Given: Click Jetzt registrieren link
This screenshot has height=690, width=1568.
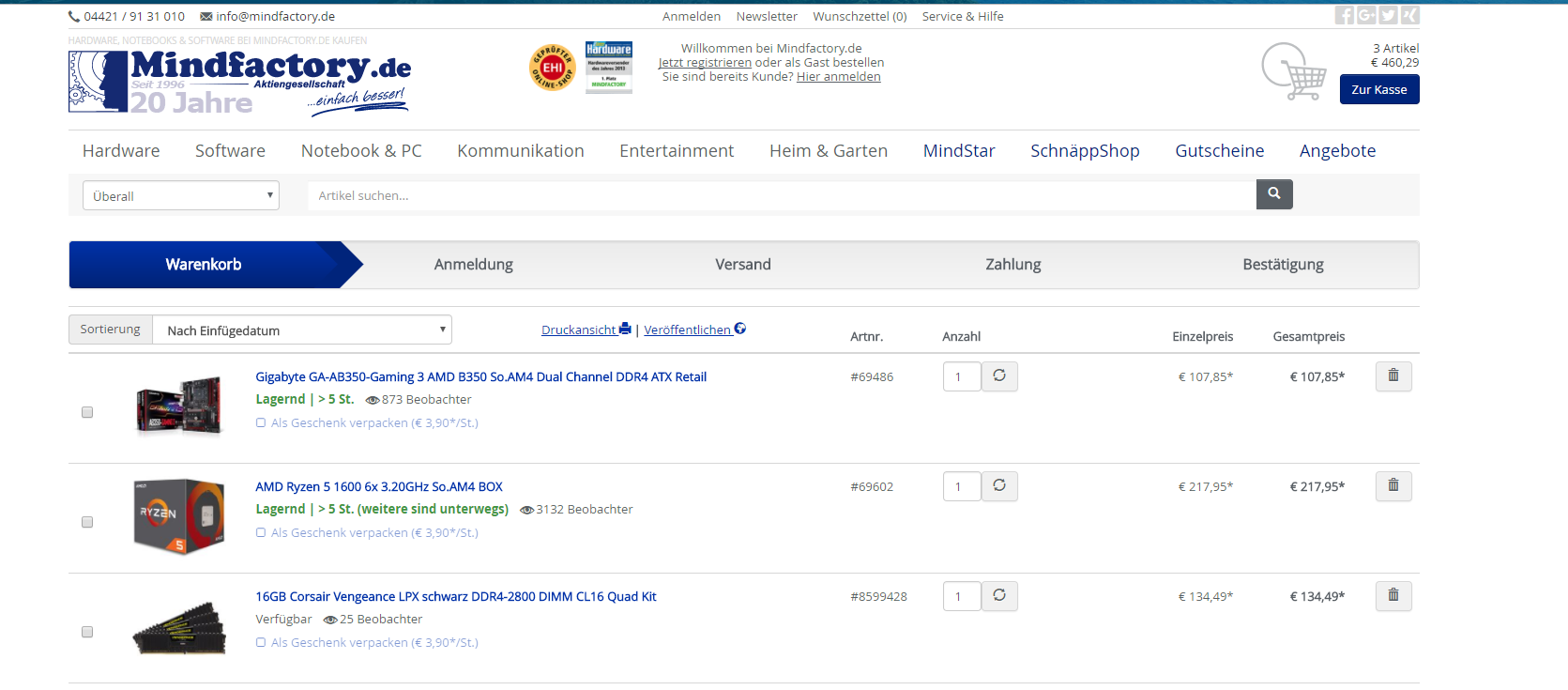Looking at the screenshot, I should 705,63.
